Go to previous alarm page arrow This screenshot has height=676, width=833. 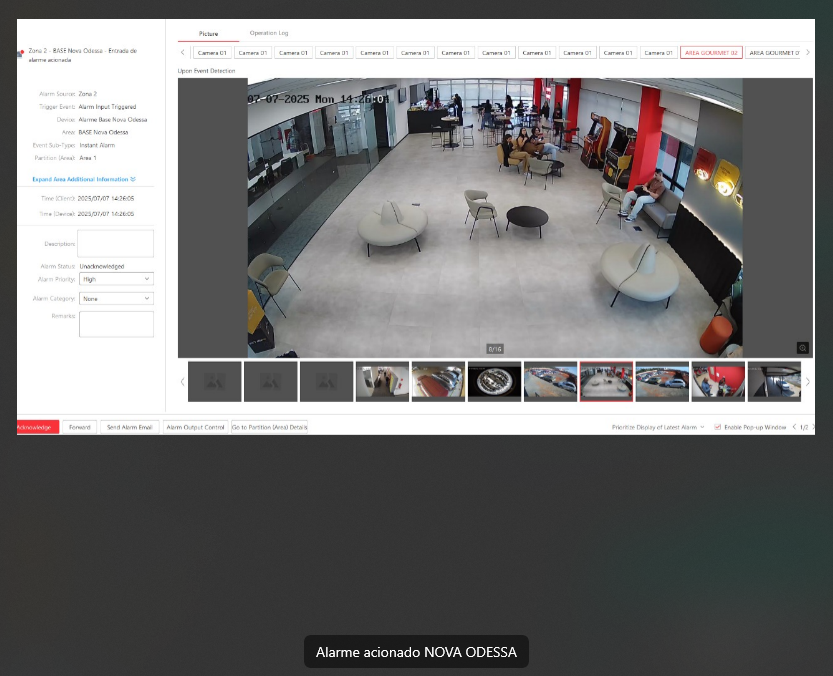click(794, 427)
